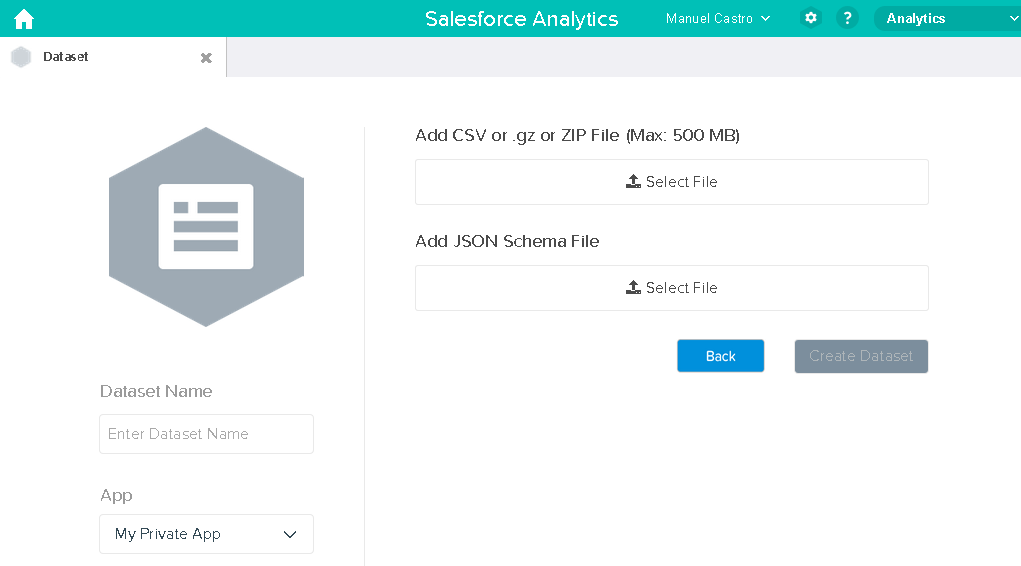1021x566 pixels.
Task: Open the Manuel Castro user menu
Action: click(x=718, y=19)
